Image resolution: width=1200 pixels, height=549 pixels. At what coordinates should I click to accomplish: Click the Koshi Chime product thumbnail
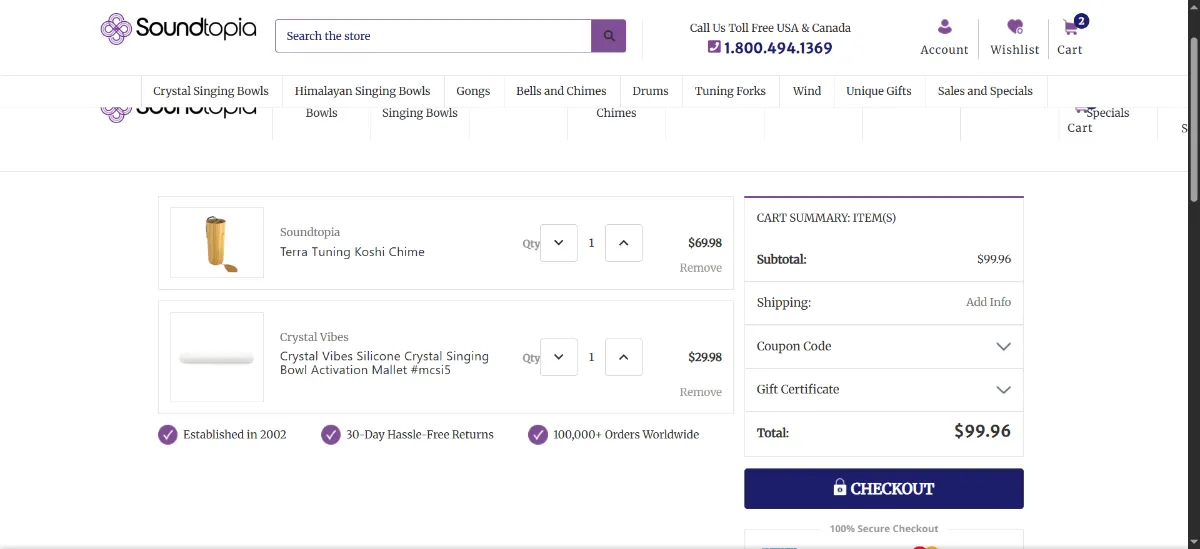click(217, 242)
